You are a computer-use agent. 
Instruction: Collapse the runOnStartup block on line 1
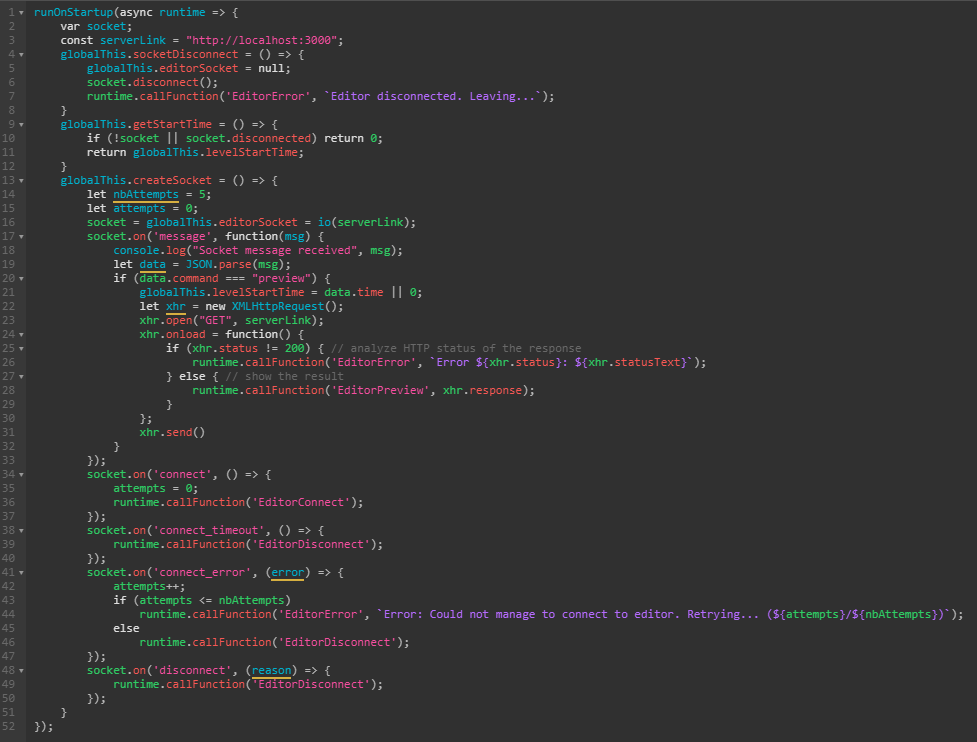pos(22,12)
